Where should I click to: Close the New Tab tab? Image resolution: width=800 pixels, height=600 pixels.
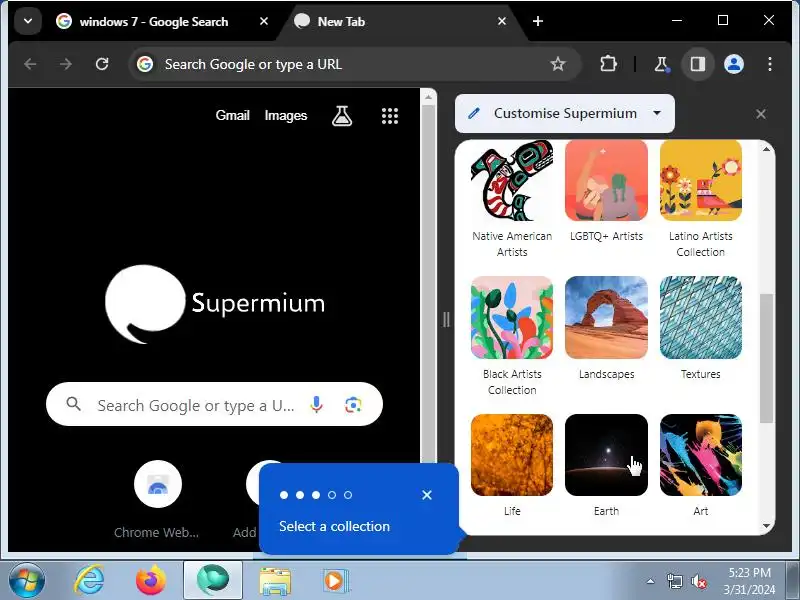click(x=502, y=21)
